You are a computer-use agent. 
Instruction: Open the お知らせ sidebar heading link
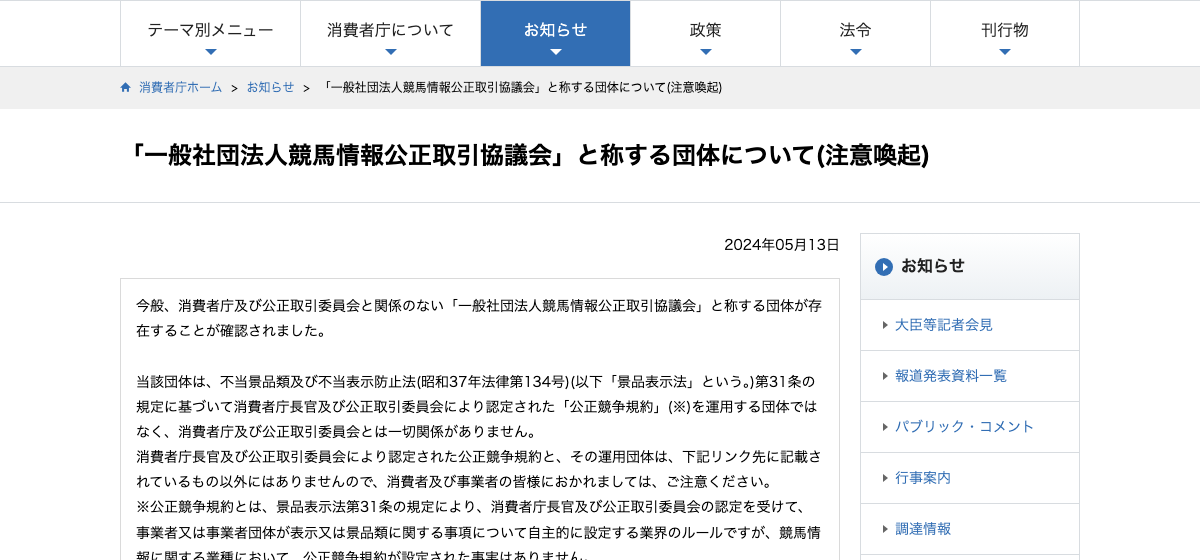tap(933, 266)
